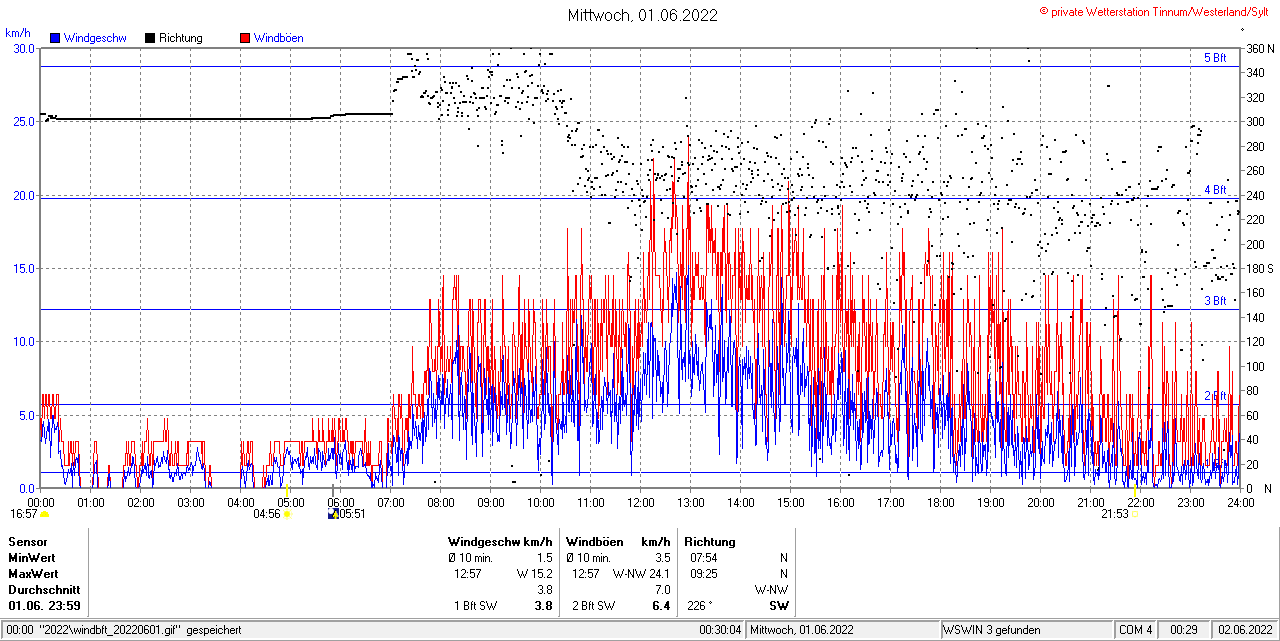Click the 00:30:04 status bar field

click(x=720, y=630)
